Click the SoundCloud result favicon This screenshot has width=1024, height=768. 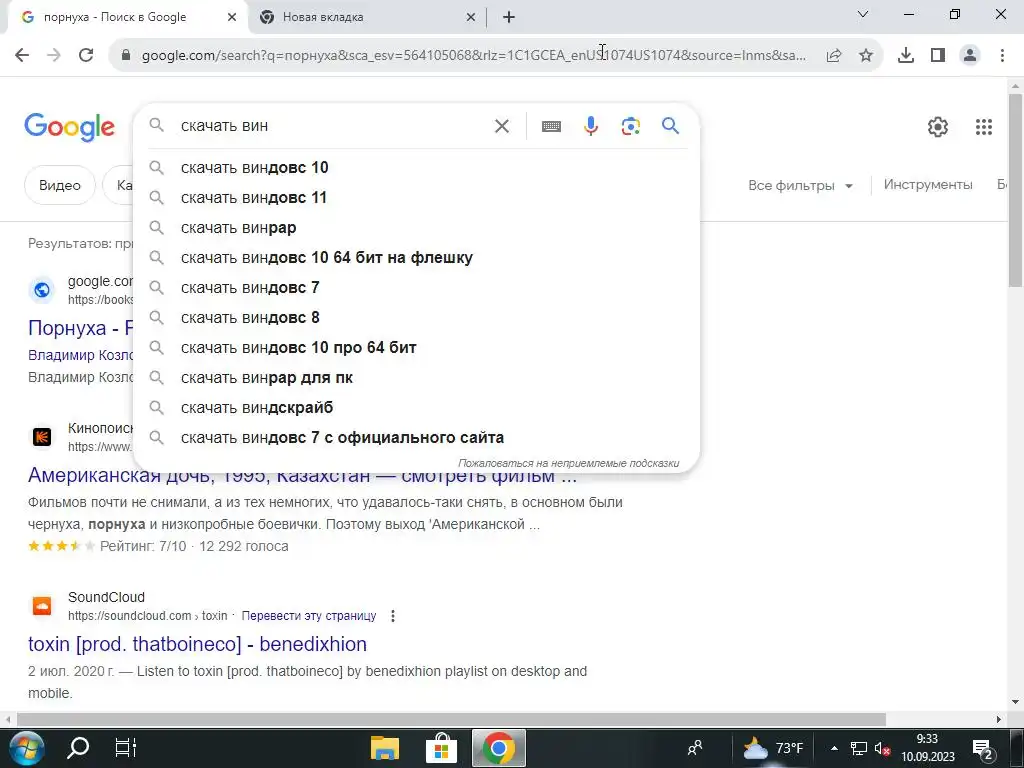[42, 606]
